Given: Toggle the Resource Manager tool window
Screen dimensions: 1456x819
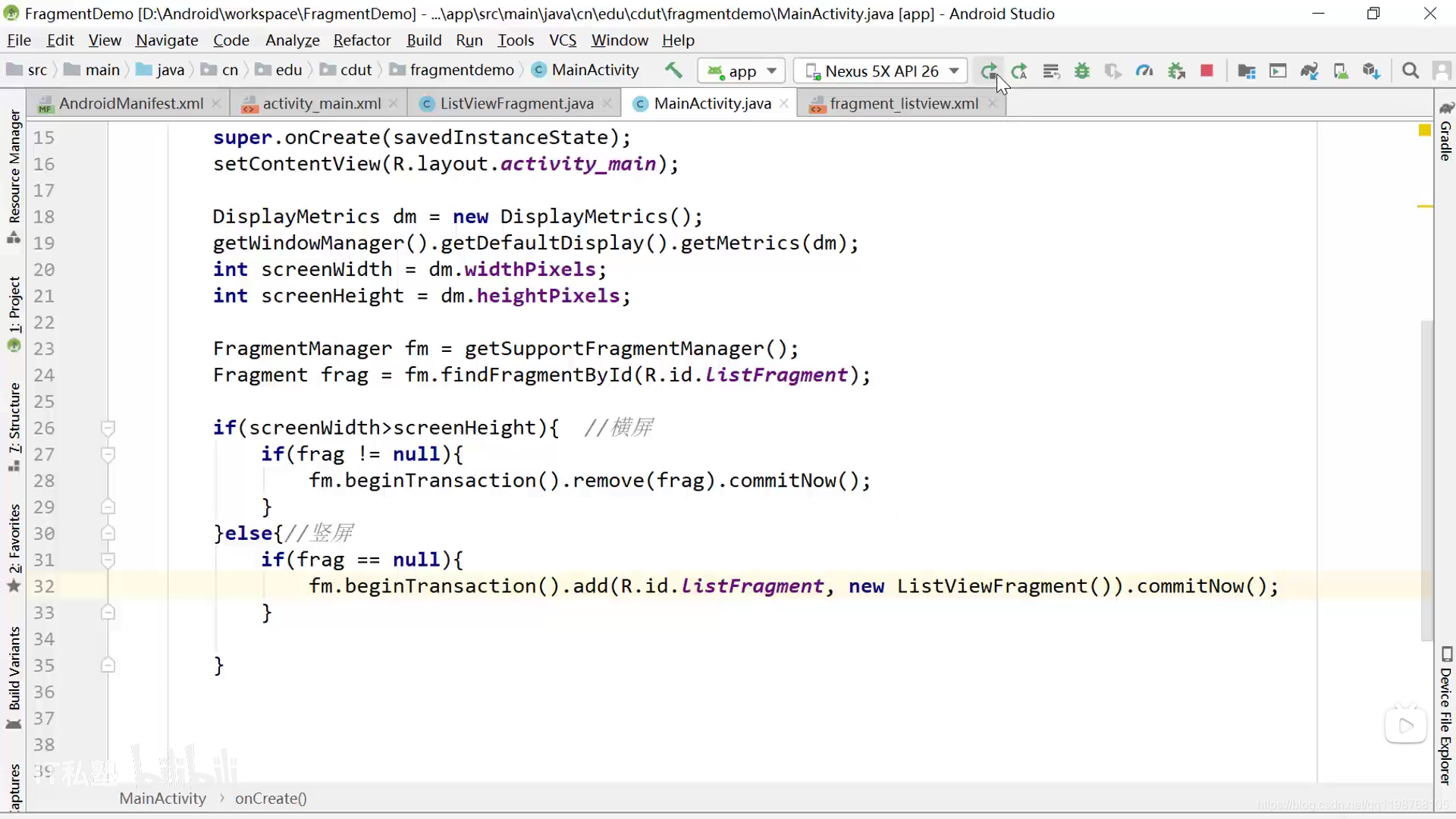Looking at the screenshot, I should tap(14, 176).
